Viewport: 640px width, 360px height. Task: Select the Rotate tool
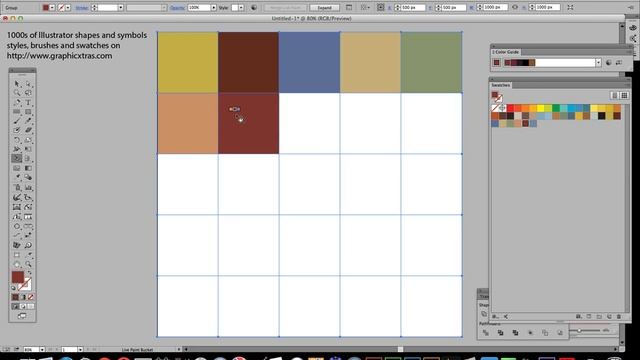[17, 140]
